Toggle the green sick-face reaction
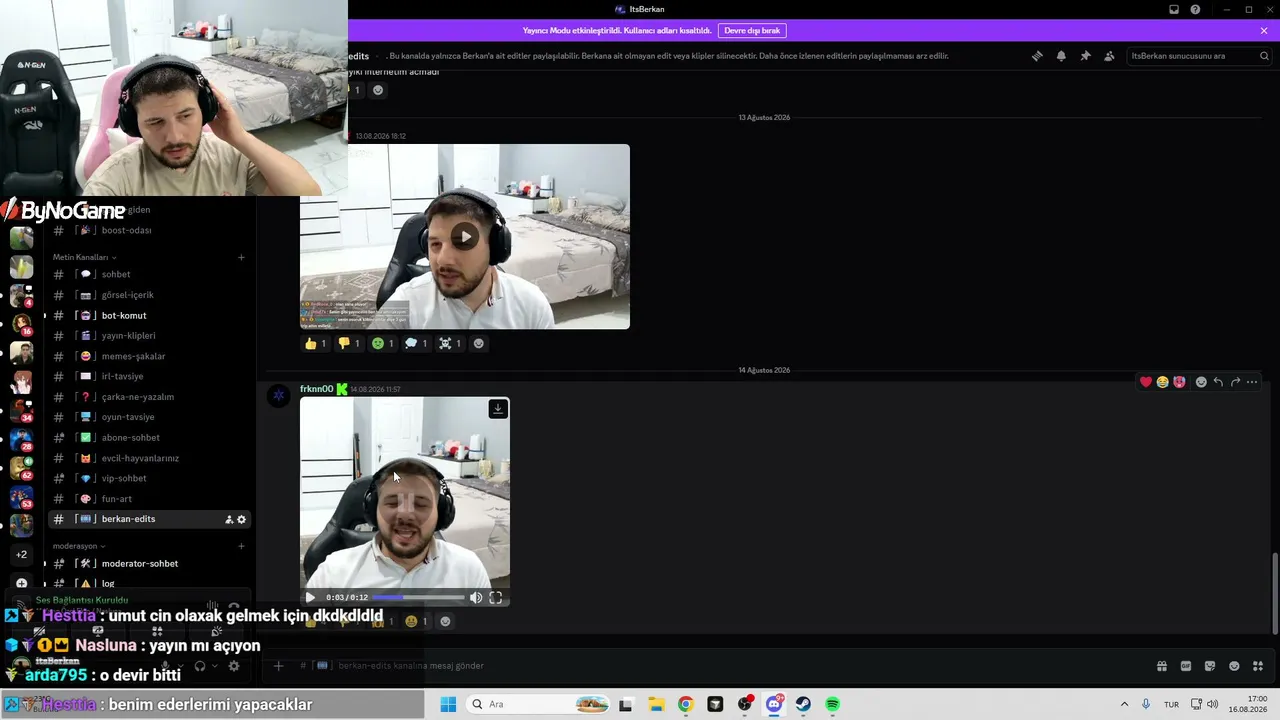Screen dimensions: 1280x720 383,343
